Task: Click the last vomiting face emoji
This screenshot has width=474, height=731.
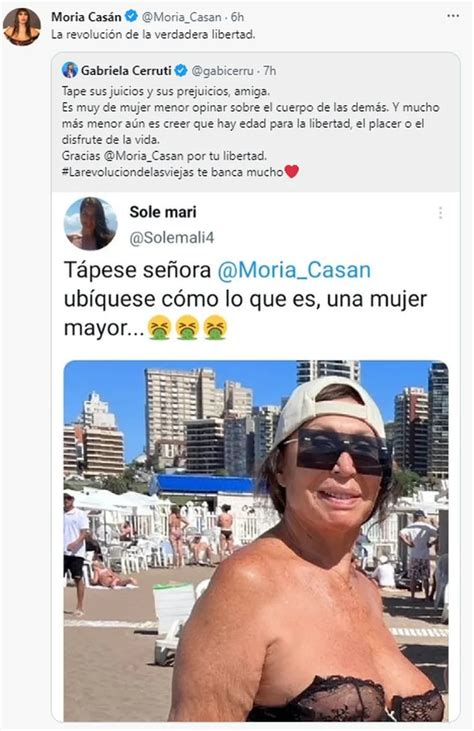Action: (215, 327)
